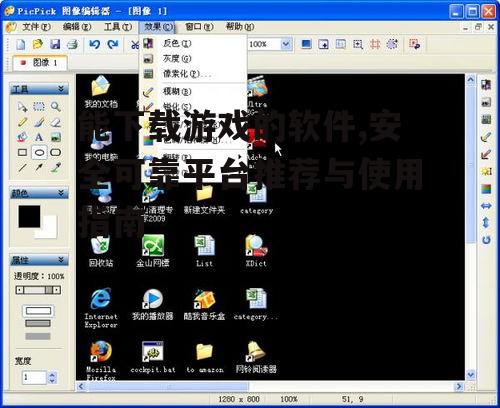Flip image vertically with right sidebar arrow
The height and width of the screenshot is (408, 500).
[486, 223]
